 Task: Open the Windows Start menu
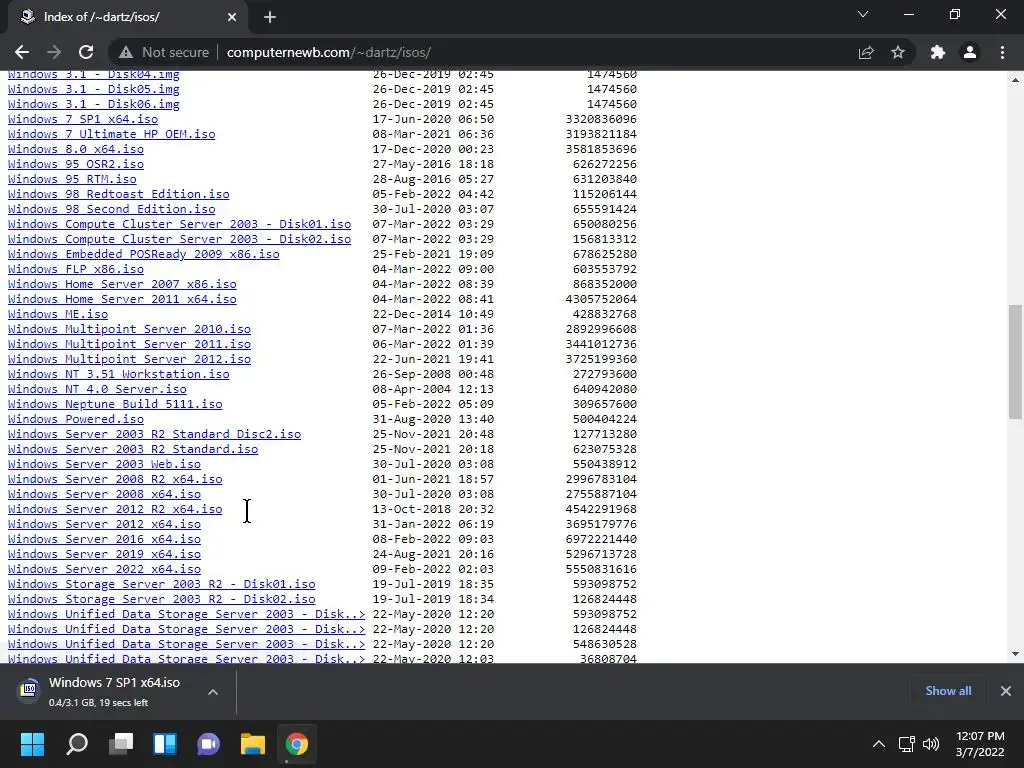coord(32,744)
